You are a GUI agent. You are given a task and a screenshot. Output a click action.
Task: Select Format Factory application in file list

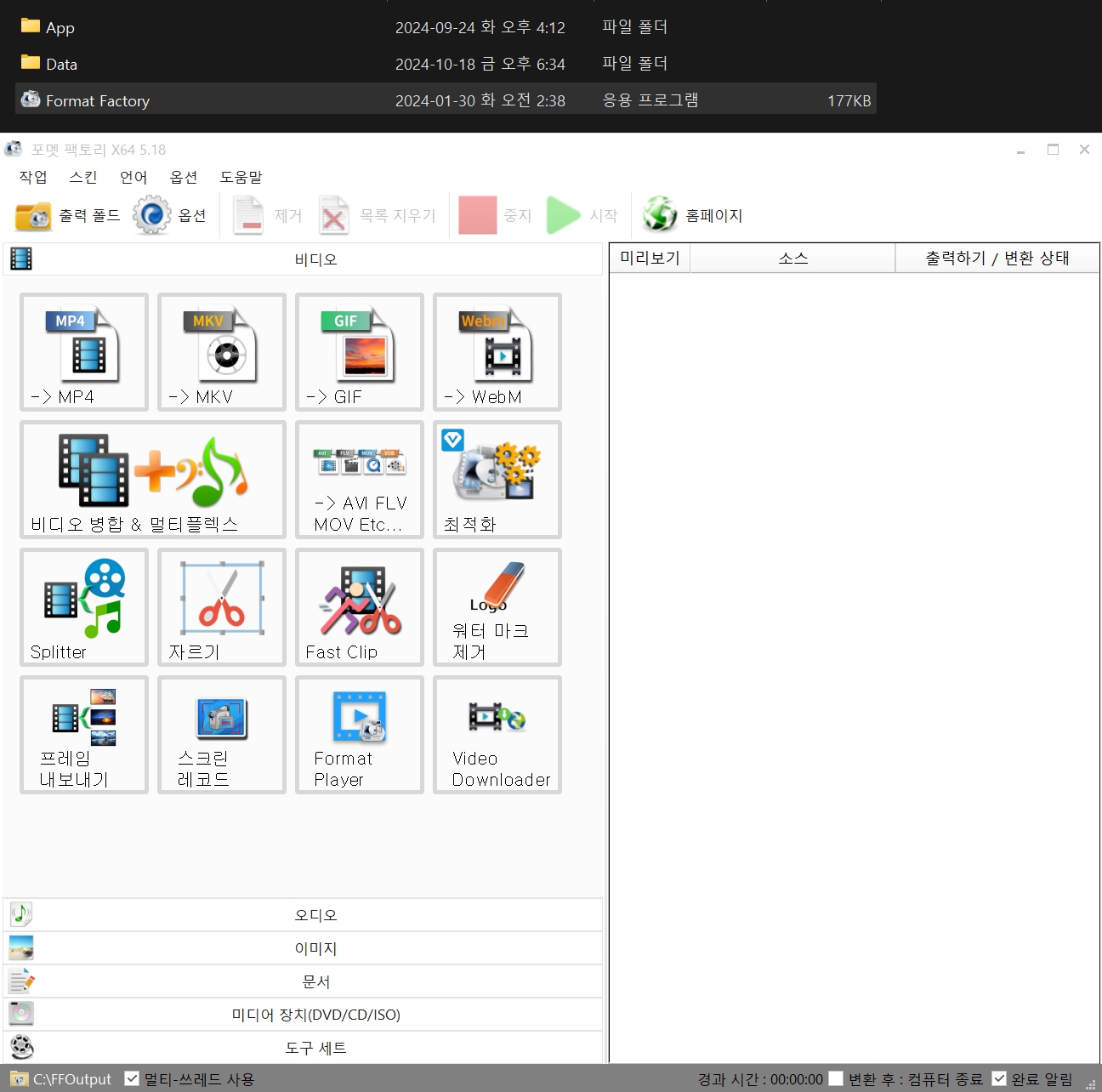coord(446,100)
